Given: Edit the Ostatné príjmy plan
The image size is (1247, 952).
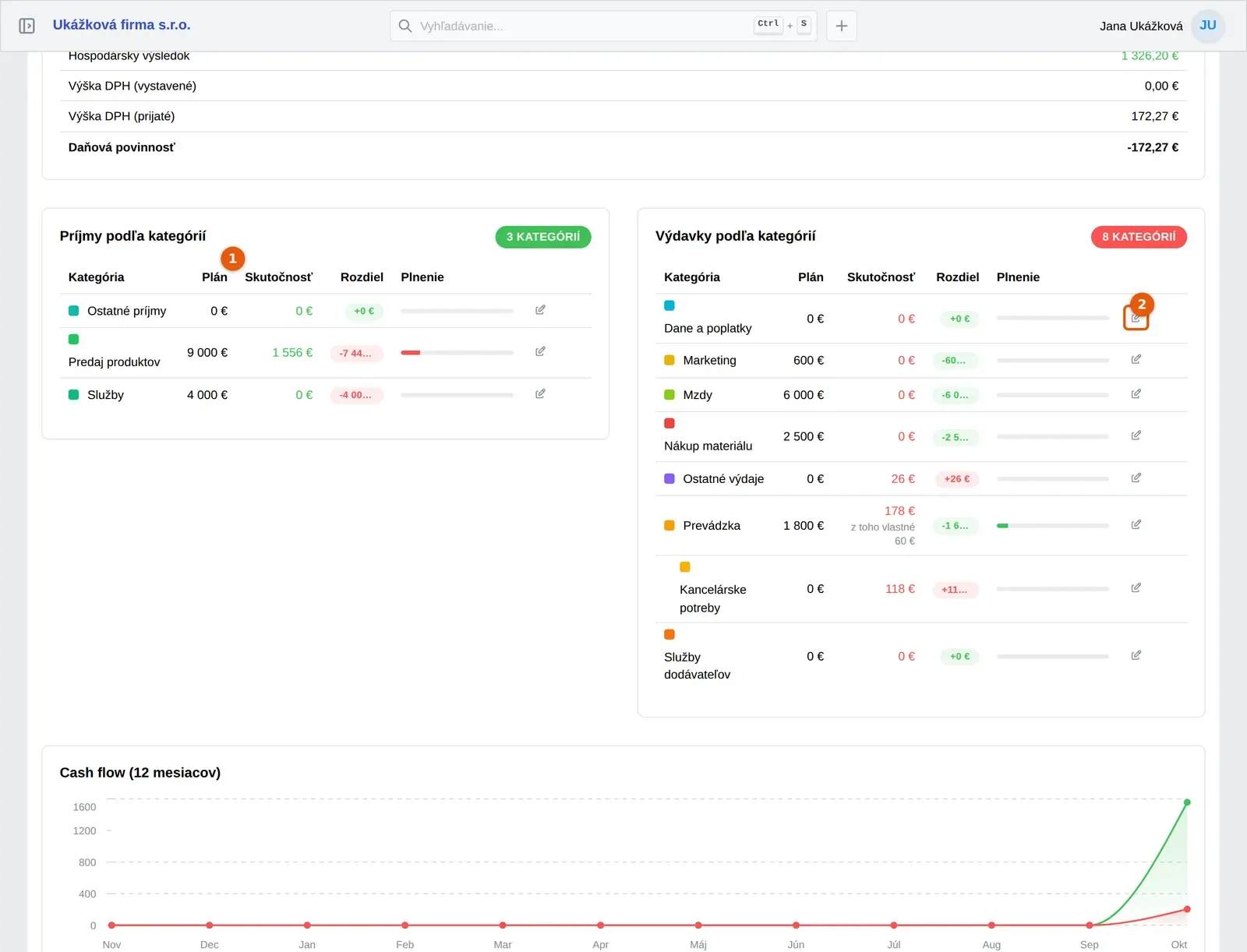Looking at the screenshot, I should point(540,310).
